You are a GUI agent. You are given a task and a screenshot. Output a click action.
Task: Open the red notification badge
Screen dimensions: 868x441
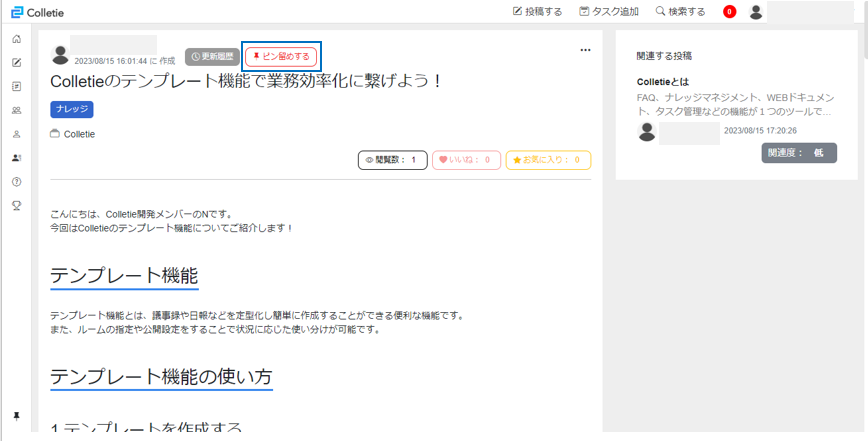730,12
